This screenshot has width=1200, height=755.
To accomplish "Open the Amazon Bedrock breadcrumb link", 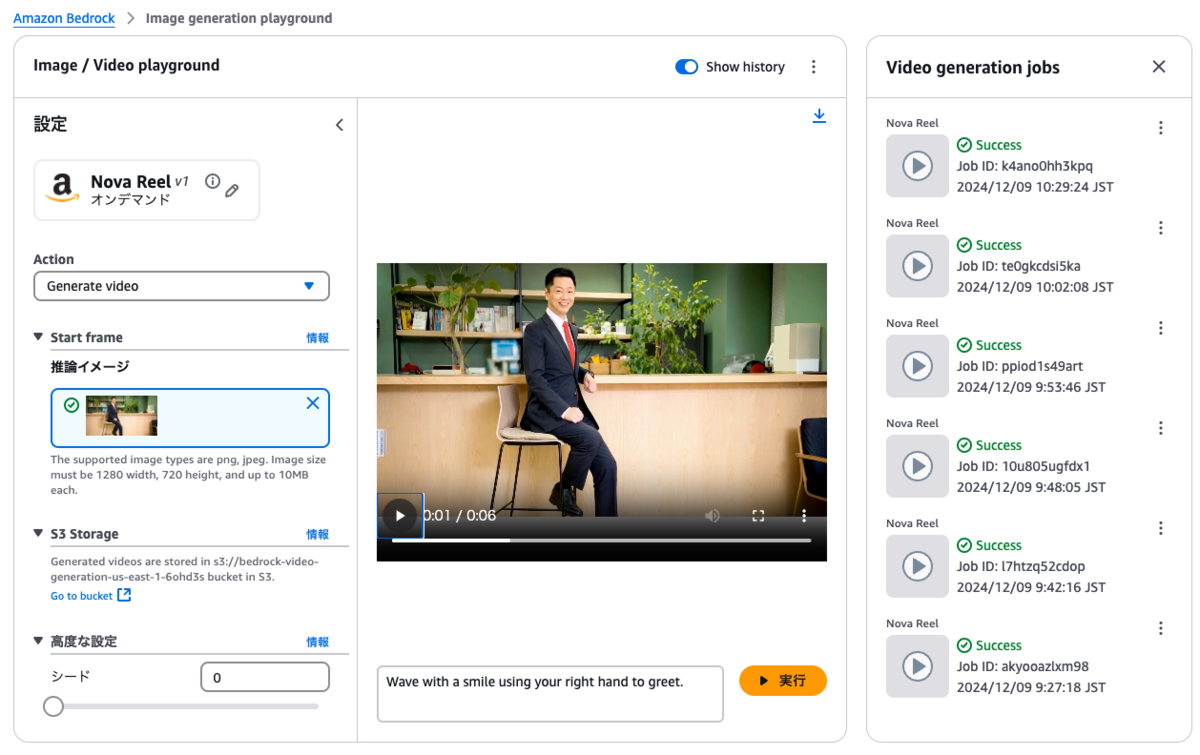I will (64, 18).
